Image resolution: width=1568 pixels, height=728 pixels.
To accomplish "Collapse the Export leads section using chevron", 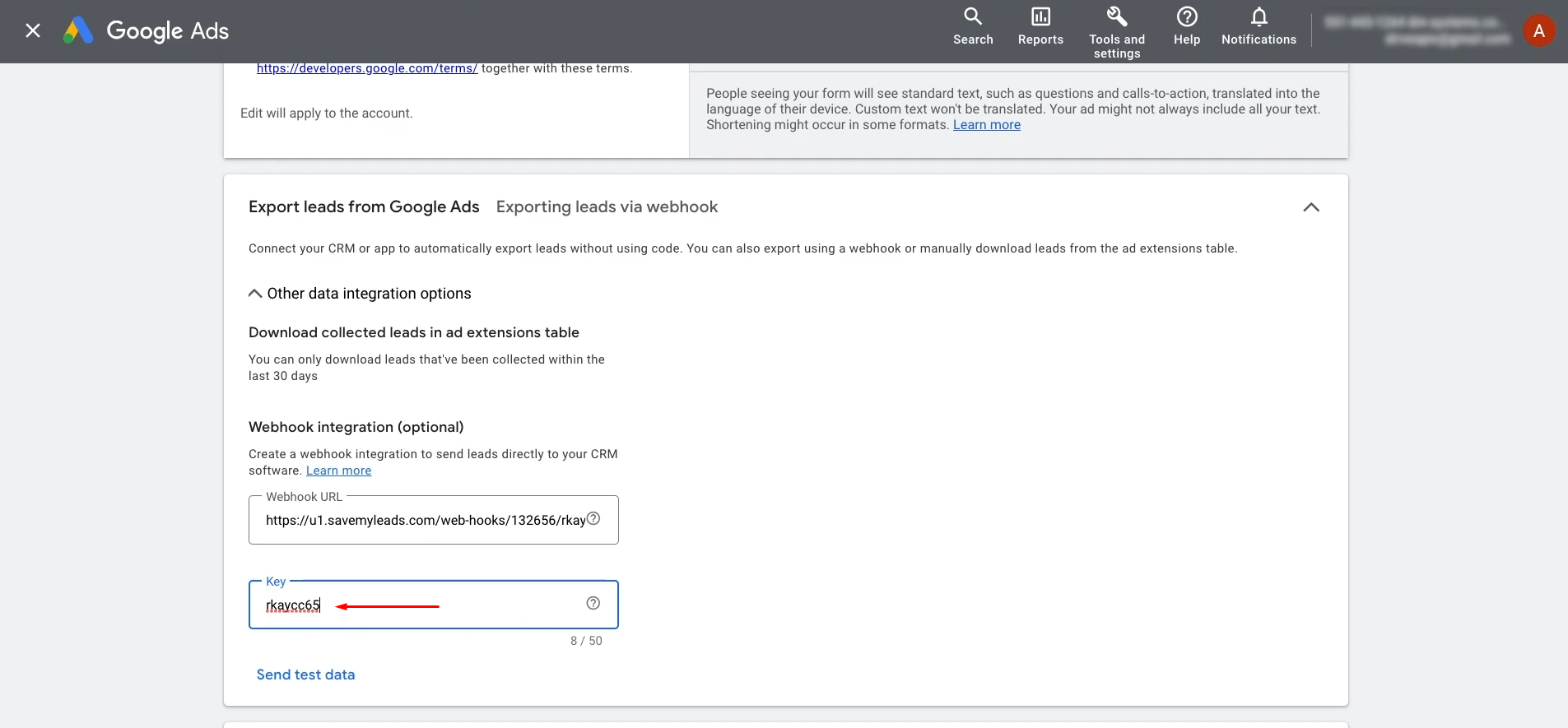I will click(x=1311, y=207).
